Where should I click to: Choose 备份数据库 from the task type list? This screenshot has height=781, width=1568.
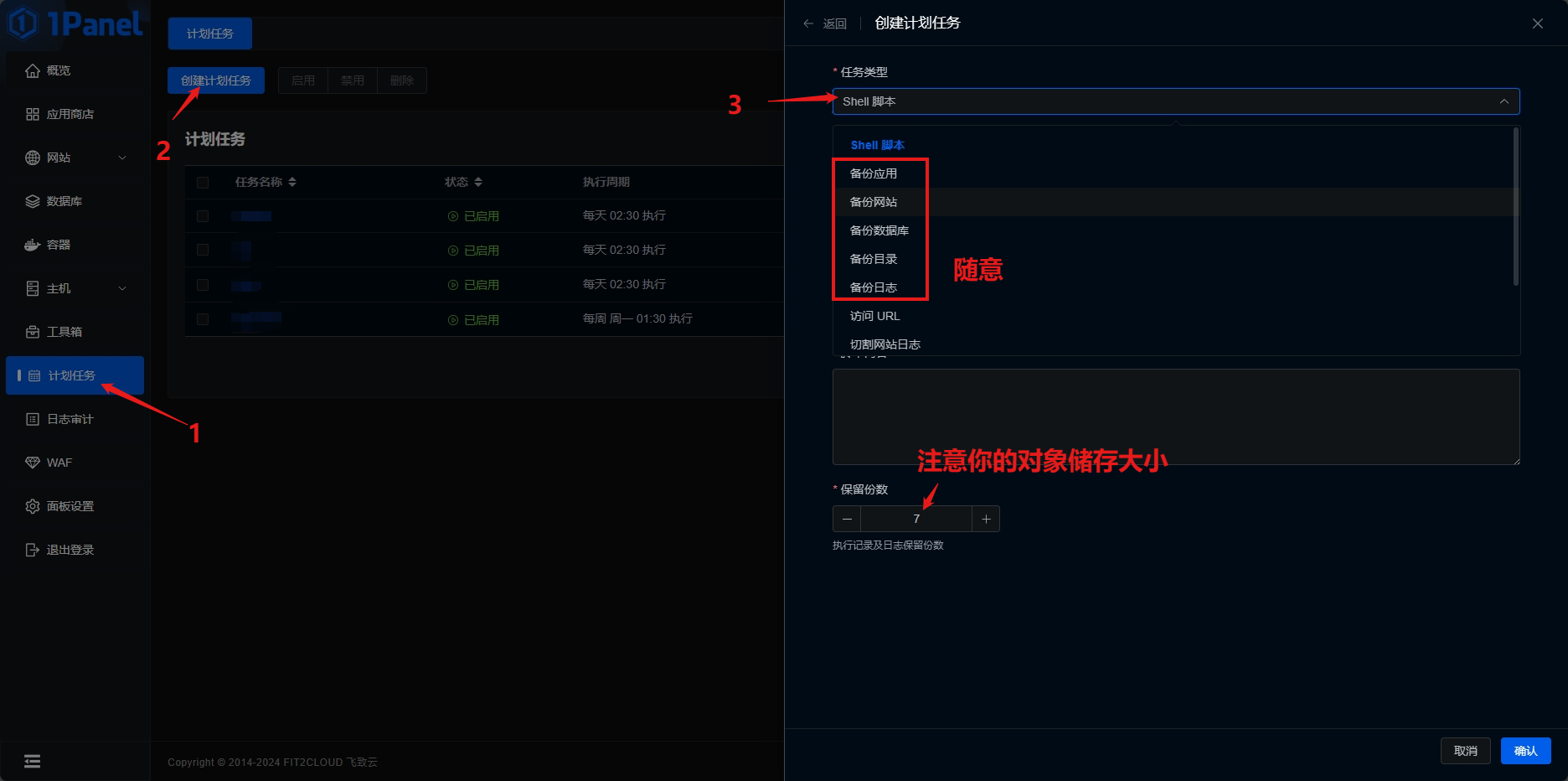tap(879, 230)
